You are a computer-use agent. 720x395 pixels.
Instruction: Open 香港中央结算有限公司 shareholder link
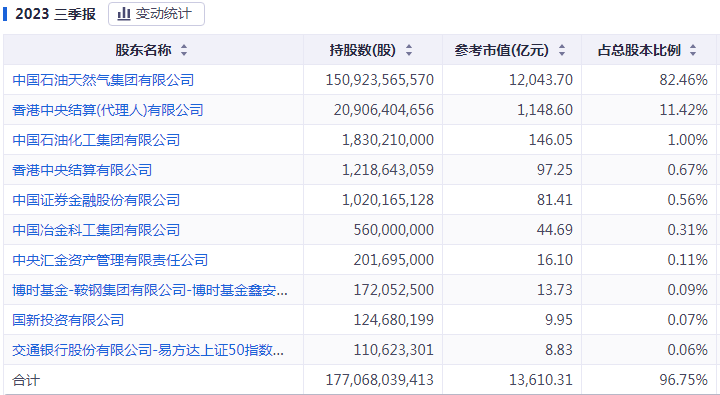tap(82, 170)
